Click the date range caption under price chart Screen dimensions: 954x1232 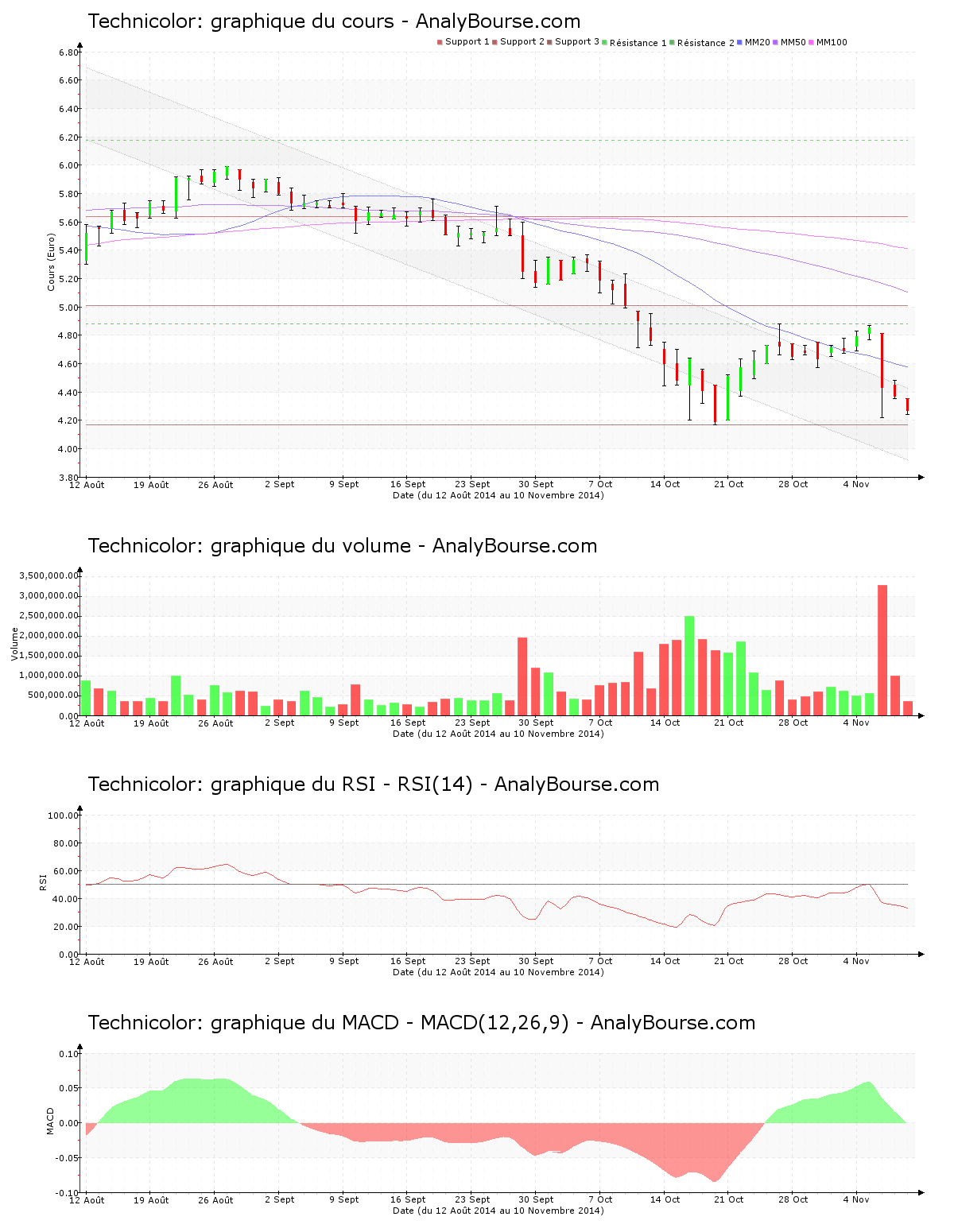point(498,495)
